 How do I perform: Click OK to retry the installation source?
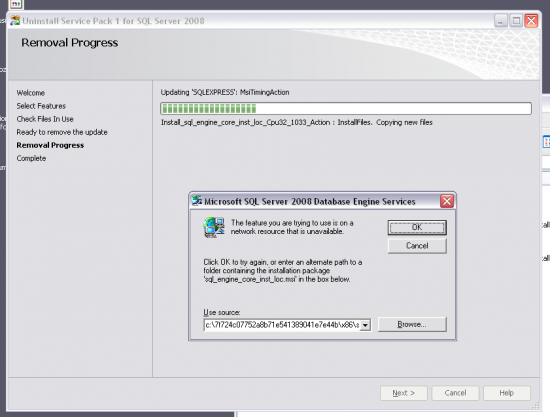click(417, 227)
